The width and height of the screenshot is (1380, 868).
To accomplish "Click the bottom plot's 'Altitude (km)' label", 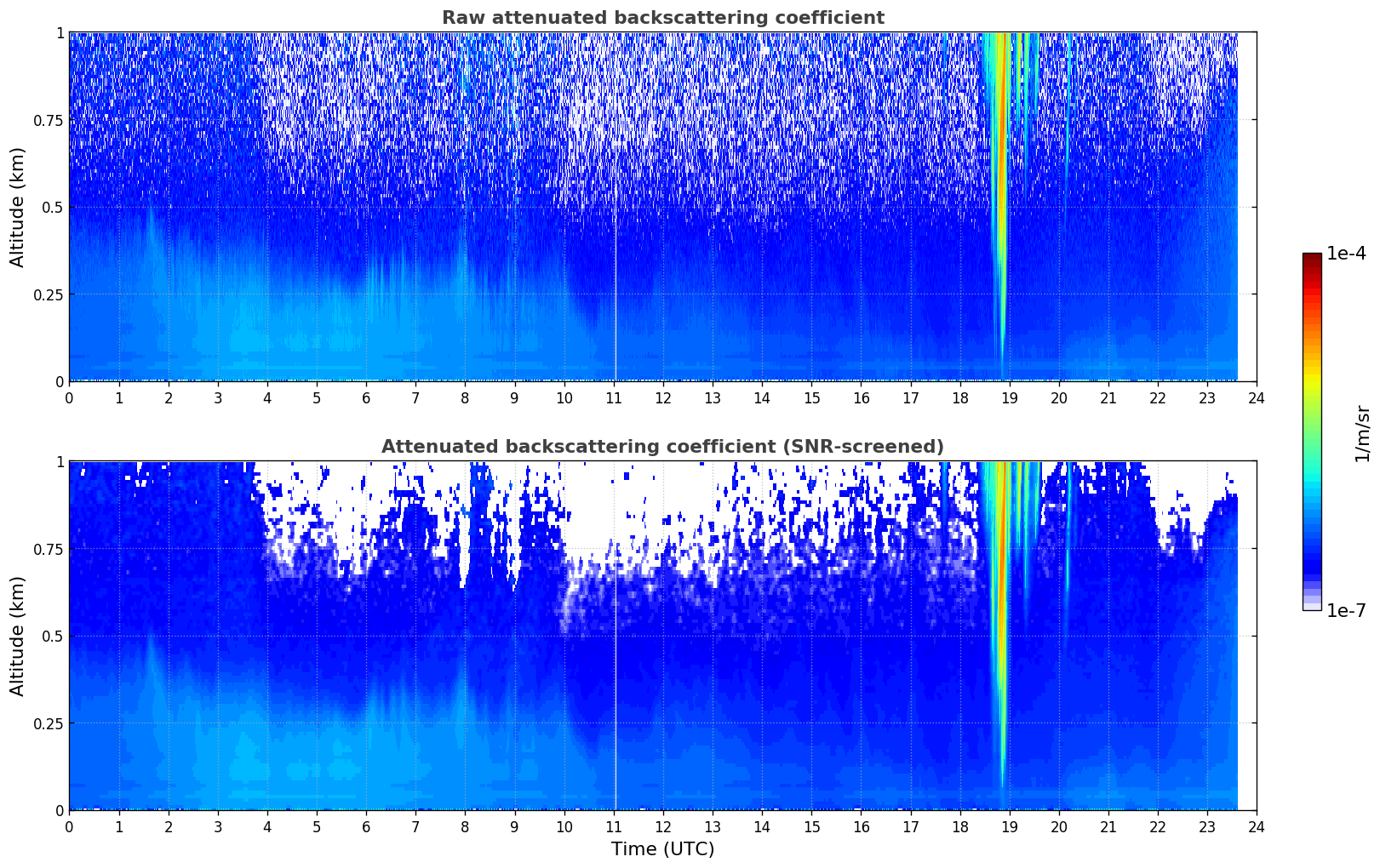I will (x=18, y=636).
